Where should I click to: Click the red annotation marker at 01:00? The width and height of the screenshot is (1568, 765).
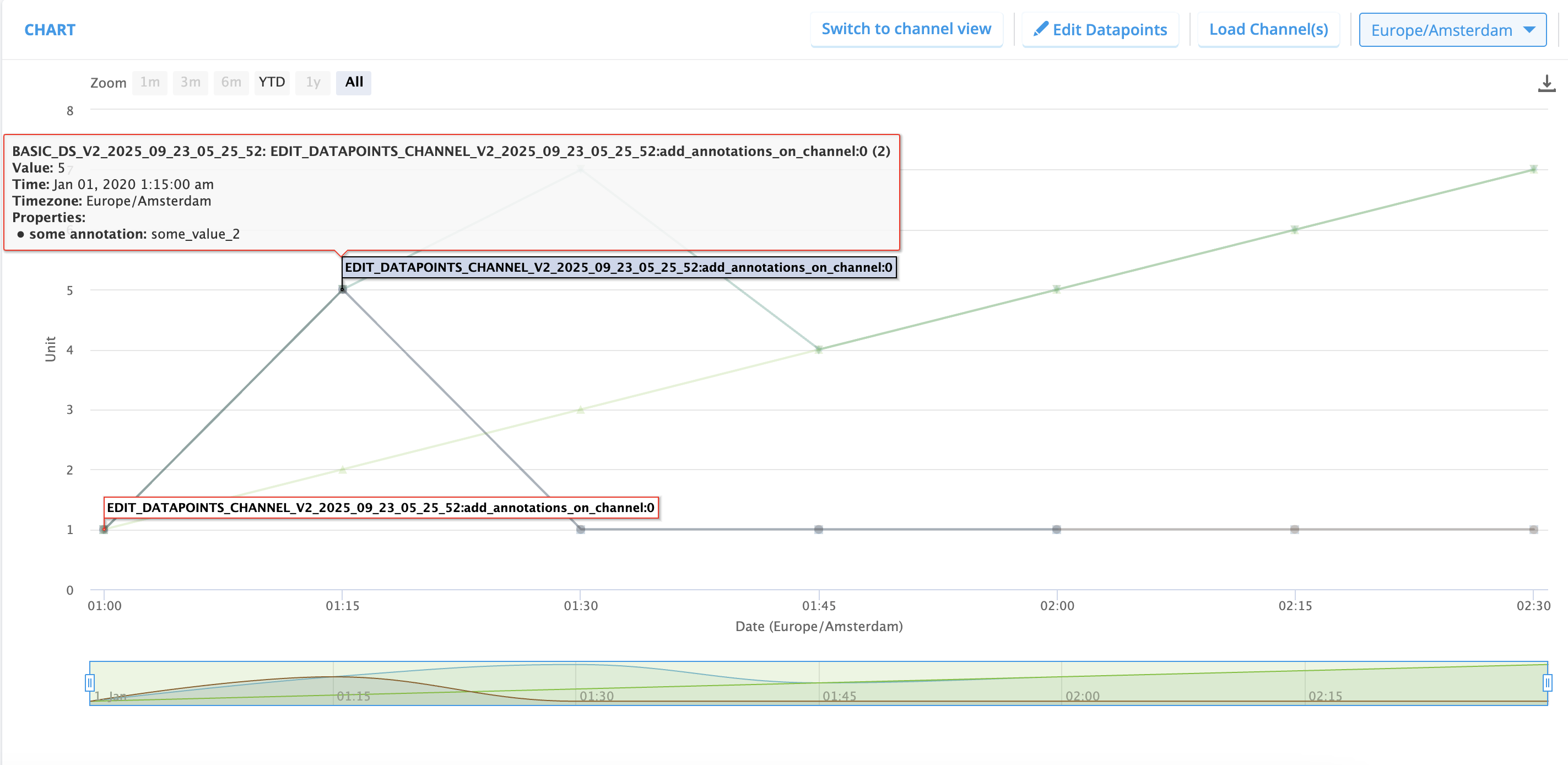[104, 529]
